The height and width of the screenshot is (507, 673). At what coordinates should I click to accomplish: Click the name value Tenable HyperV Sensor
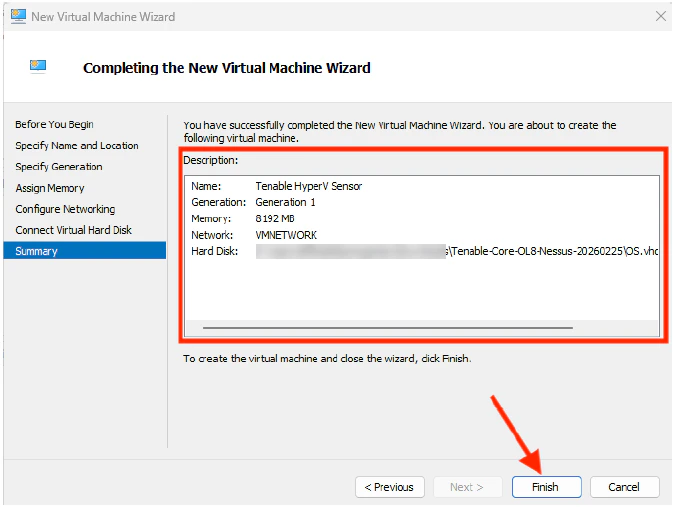(309, 186)
